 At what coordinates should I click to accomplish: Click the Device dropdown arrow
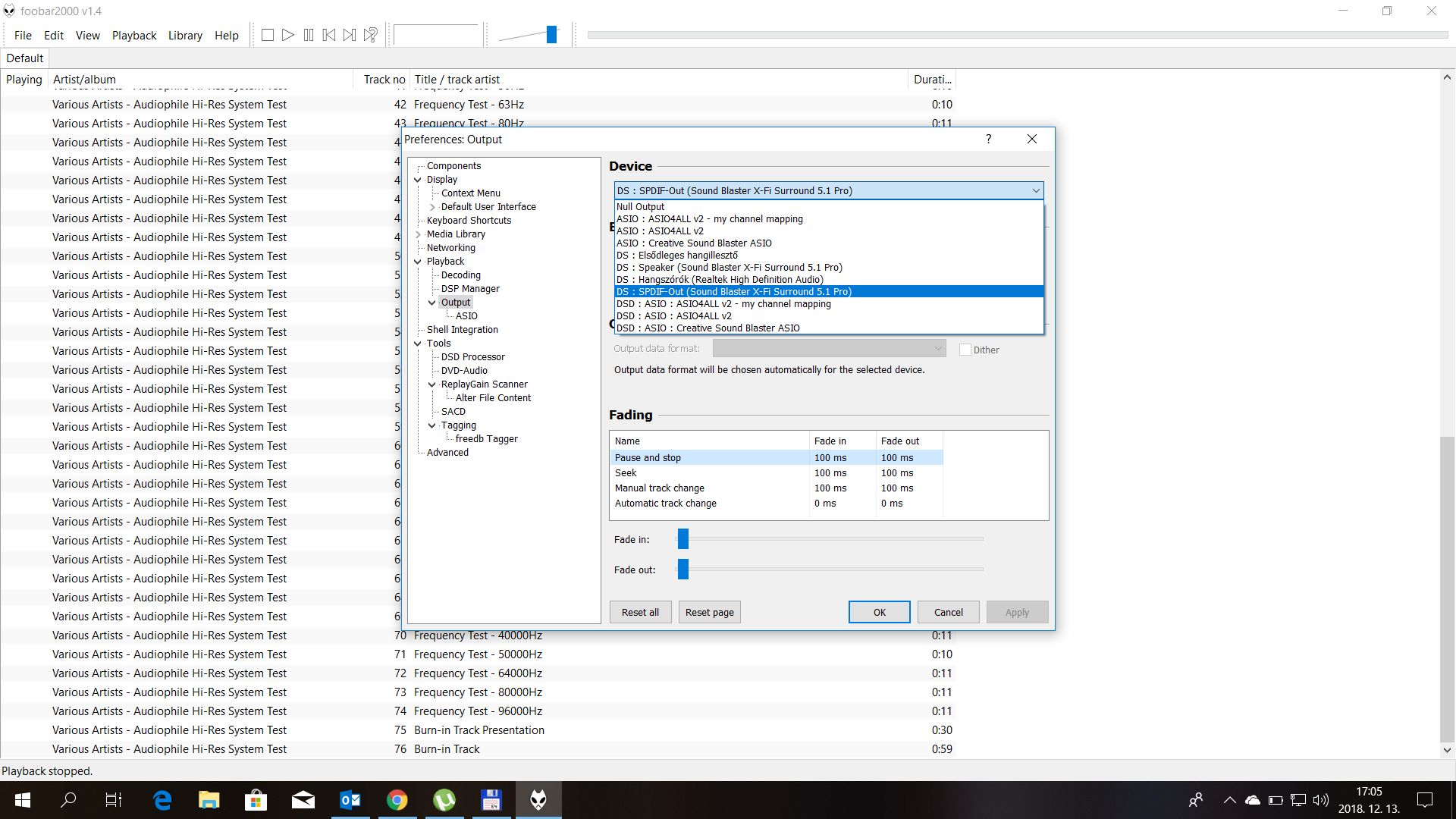(1035, 191)
